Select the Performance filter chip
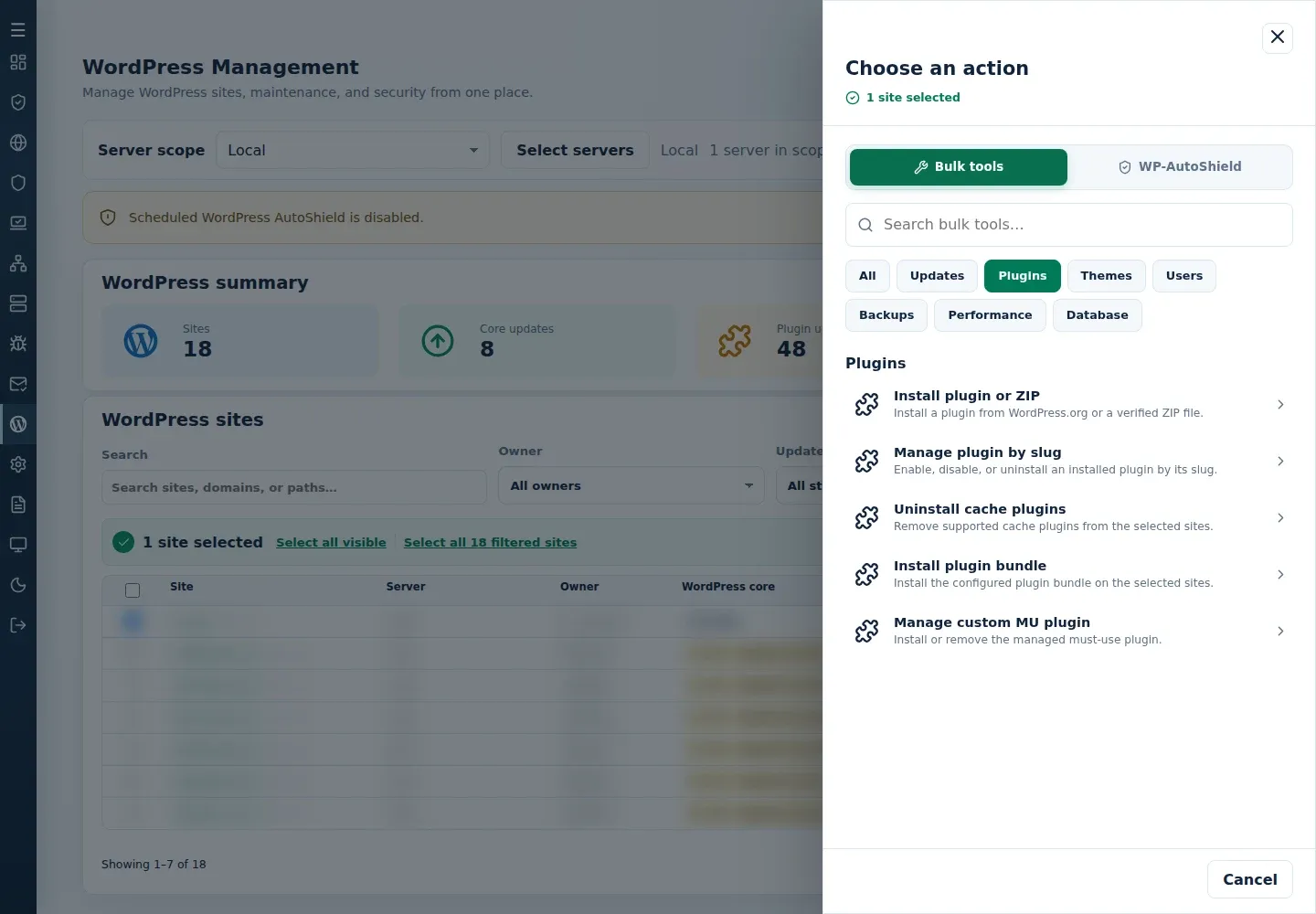This screenshot has height=914, width=1316. pos(990,315)
